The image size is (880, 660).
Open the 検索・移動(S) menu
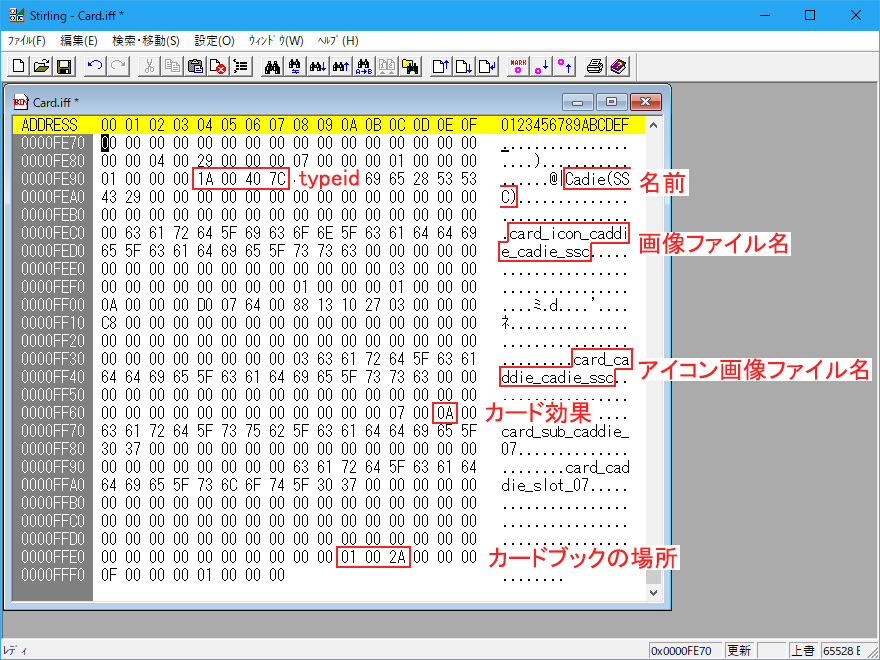(x=146, y=41)
